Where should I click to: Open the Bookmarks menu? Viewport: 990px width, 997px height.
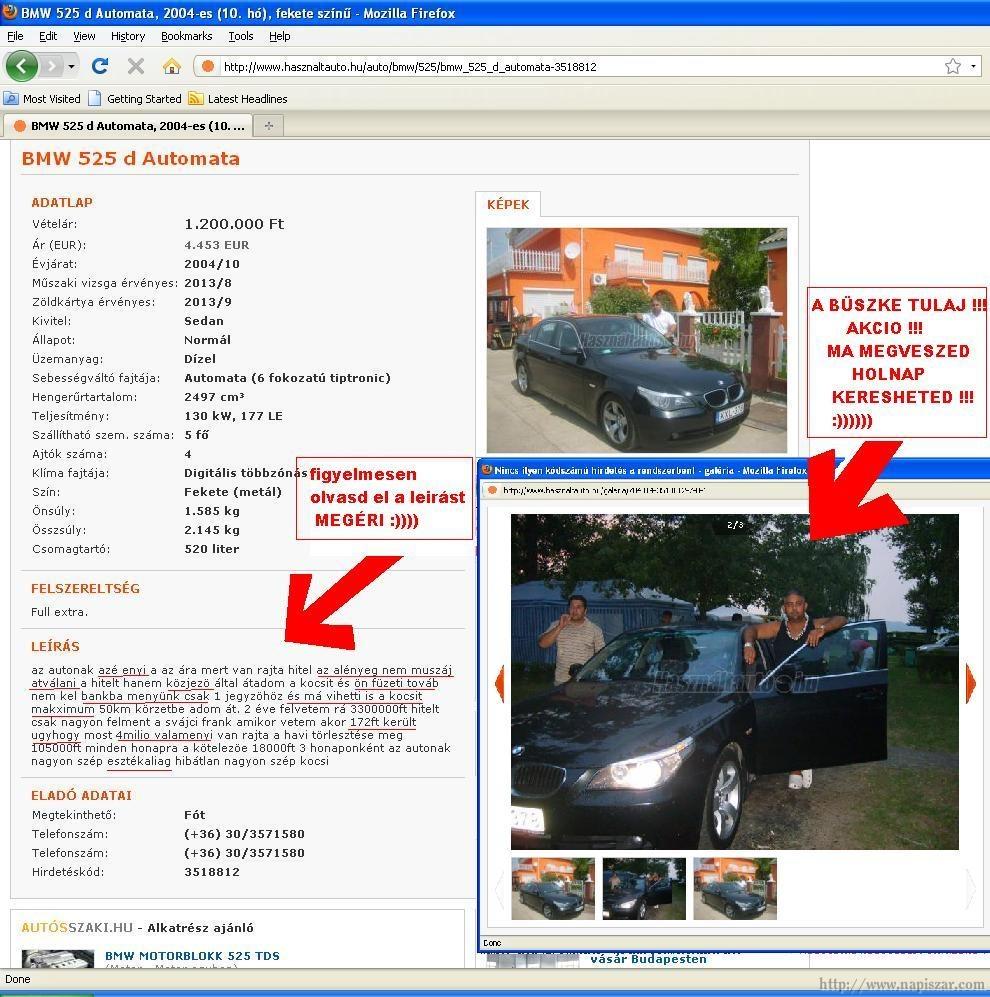click(x=186, y=36)
